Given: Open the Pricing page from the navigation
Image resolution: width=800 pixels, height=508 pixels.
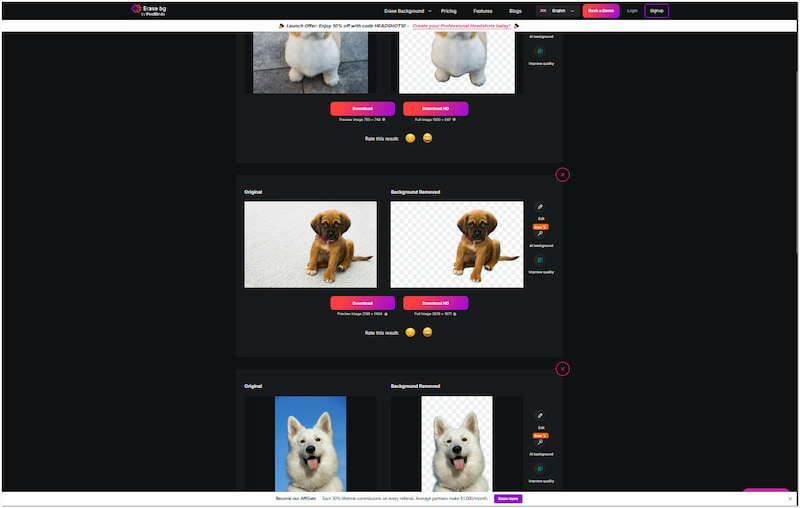Looking at the screenshot, I should 449,10.
